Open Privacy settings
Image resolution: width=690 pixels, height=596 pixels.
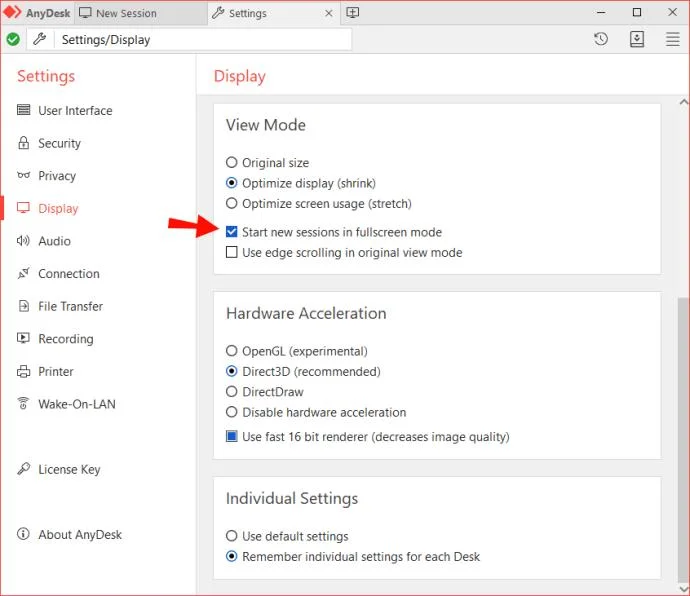point(57,176)
